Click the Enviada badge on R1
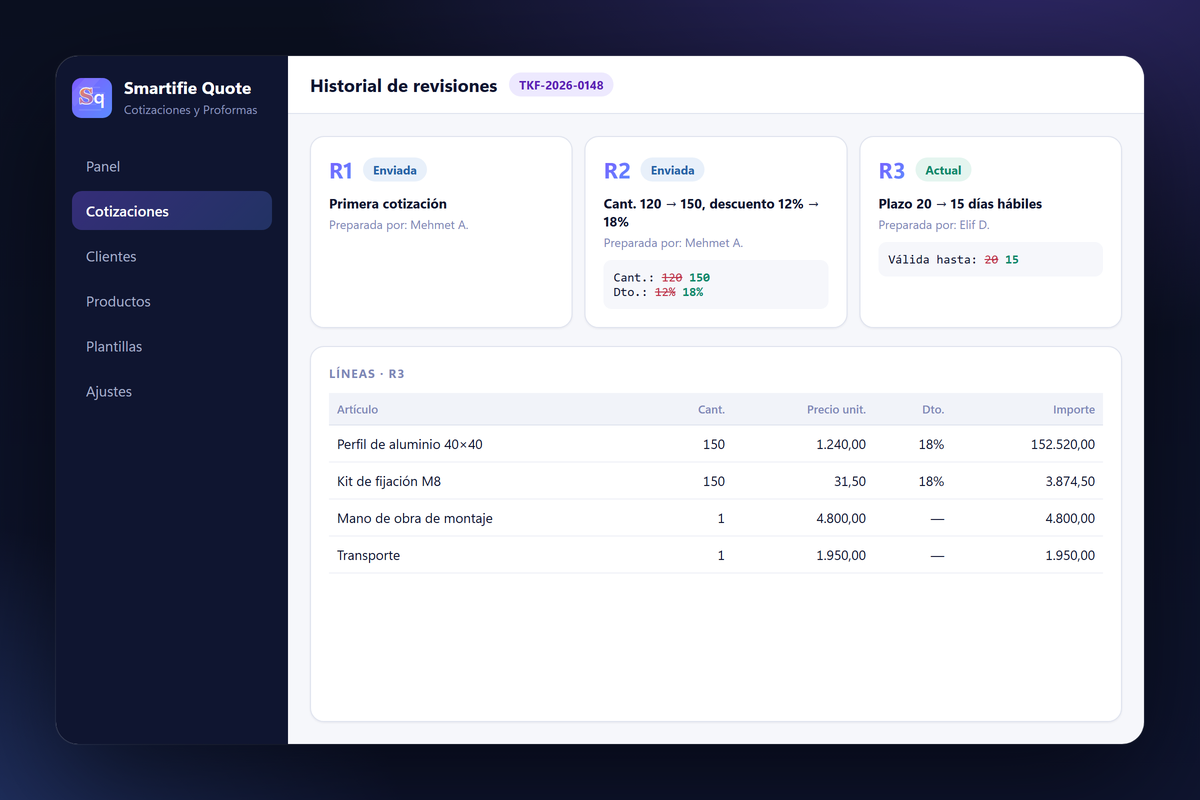Image resolution: width=1200 pixels, height=800 pixels. pos(395,170)
